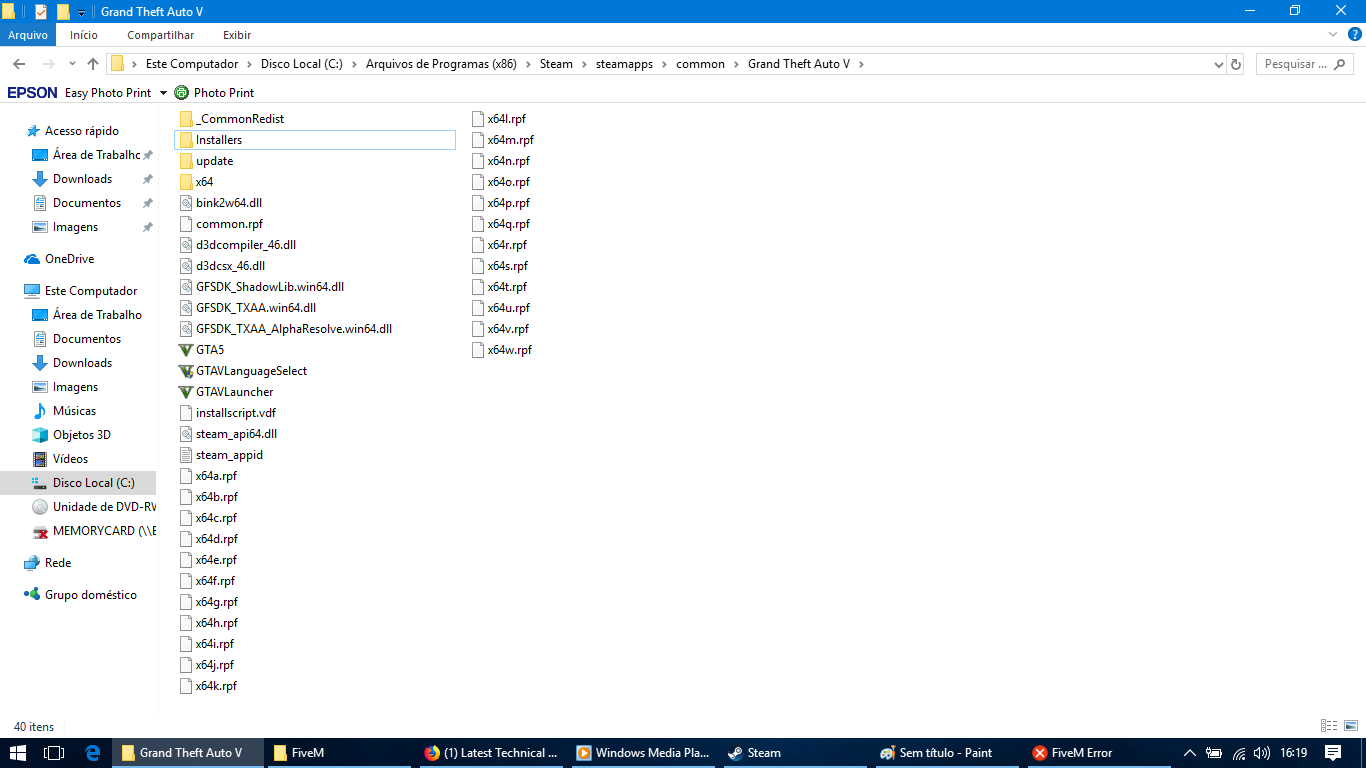This screenshot has height=768, width=1366.
Task: Open OneDrive in the navigation pane
Action: 69,259
